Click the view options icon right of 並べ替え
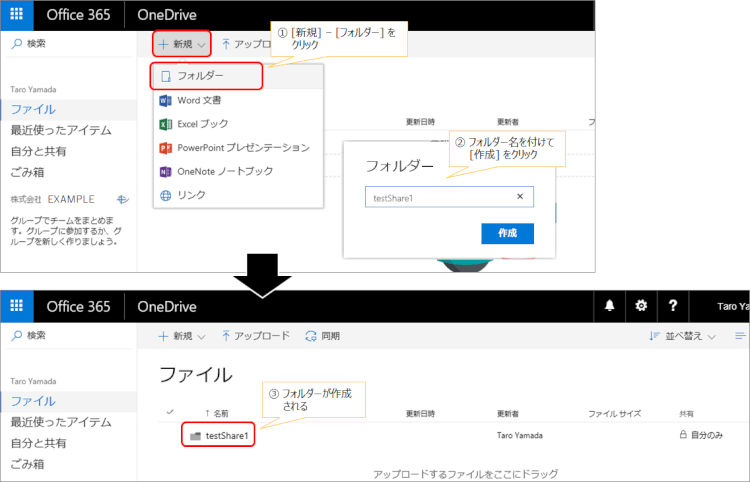This screenshot has height=482, width=750. point(740,336)
